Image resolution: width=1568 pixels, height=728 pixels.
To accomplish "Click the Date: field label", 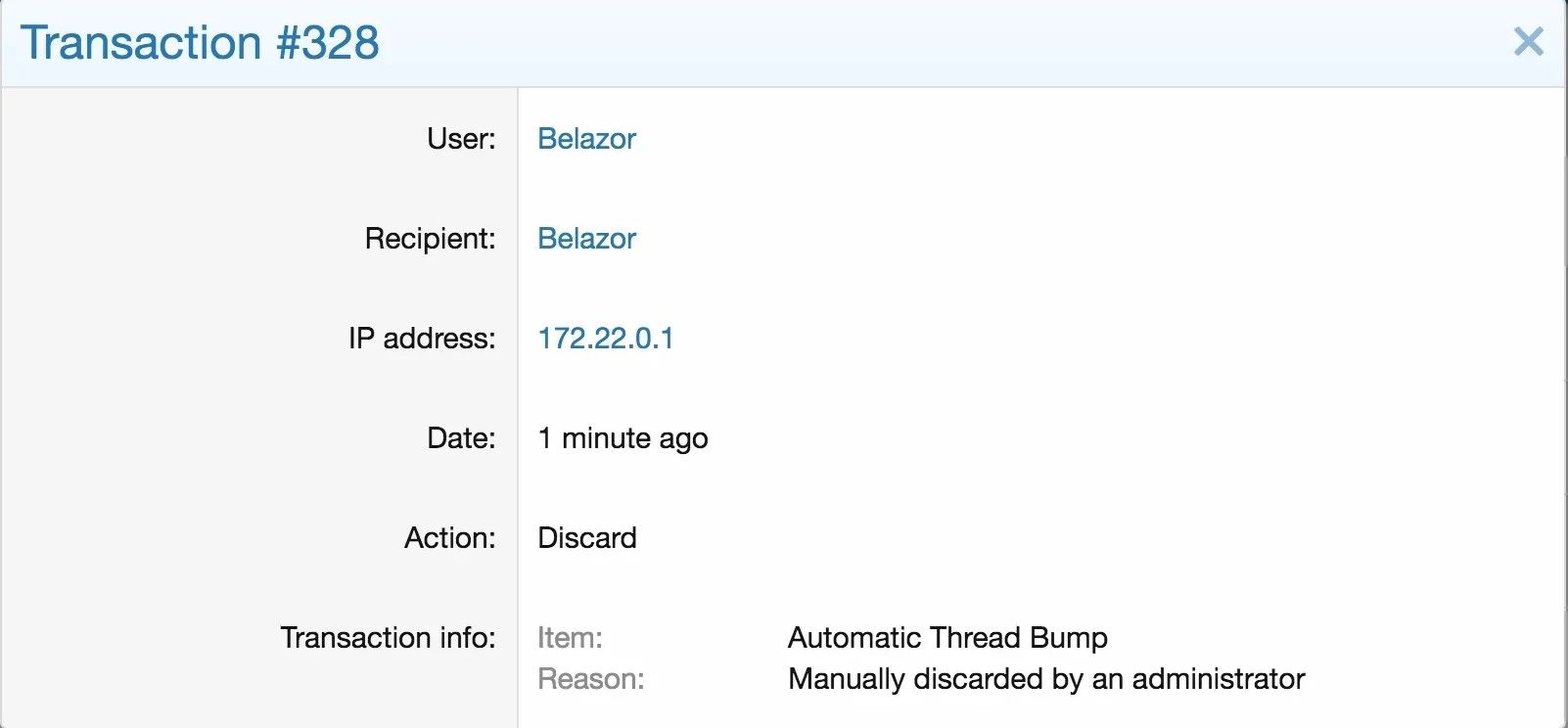I will point(461,438).
